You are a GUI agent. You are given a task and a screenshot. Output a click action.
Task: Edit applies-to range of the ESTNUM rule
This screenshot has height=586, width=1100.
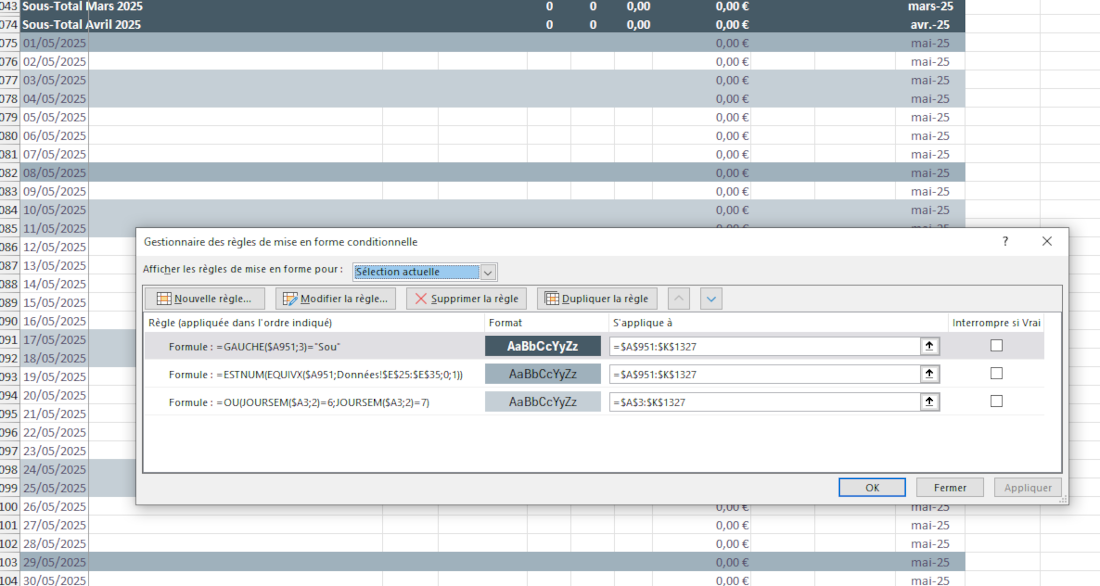click(765, 374)
